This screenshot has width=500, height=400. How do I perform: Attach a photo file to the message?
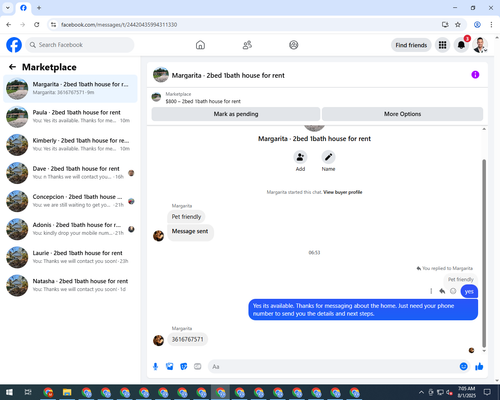point(170,367)
